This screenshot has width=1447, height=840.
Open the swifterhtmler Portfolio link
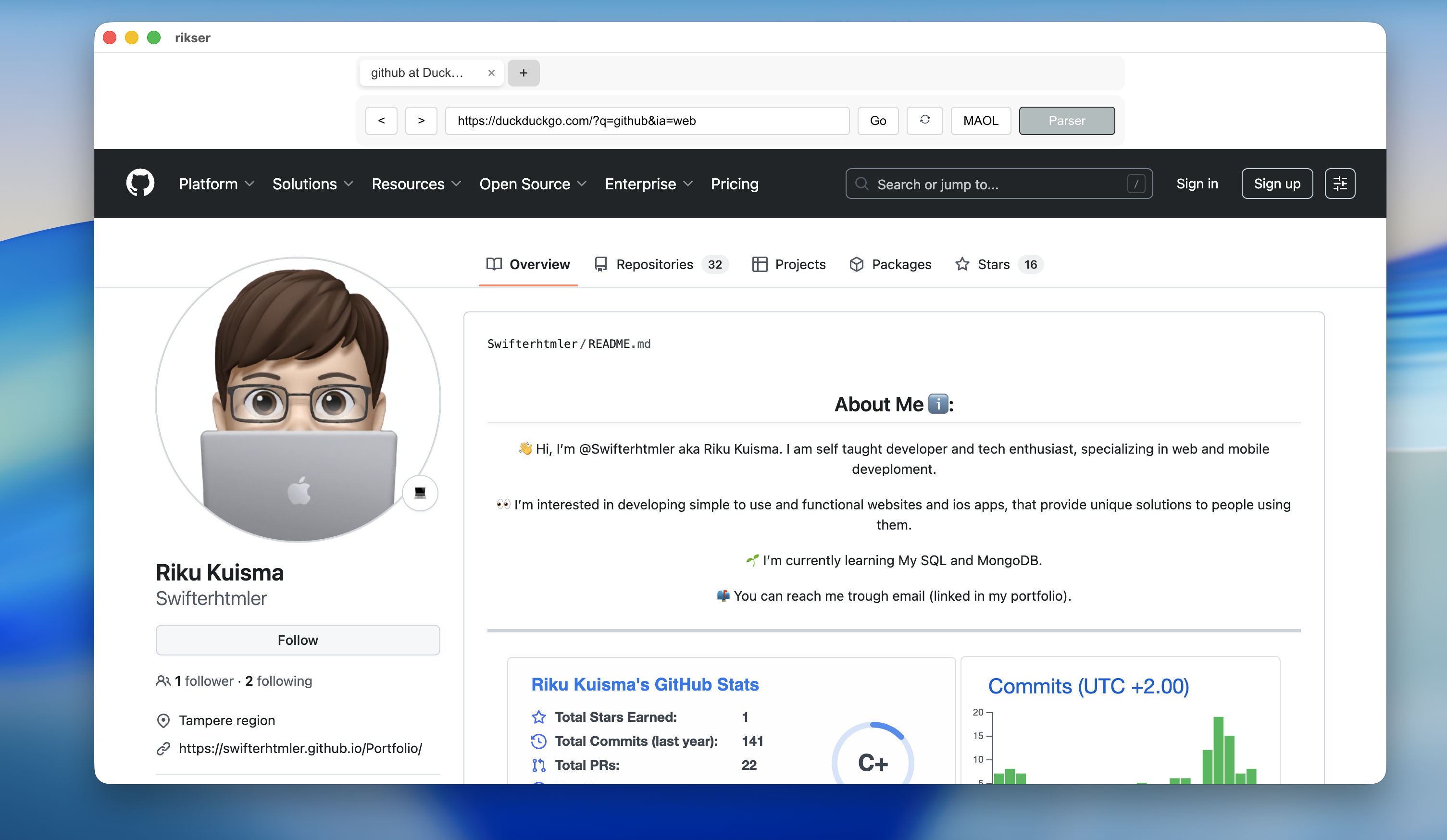click(x=300, y=748)
